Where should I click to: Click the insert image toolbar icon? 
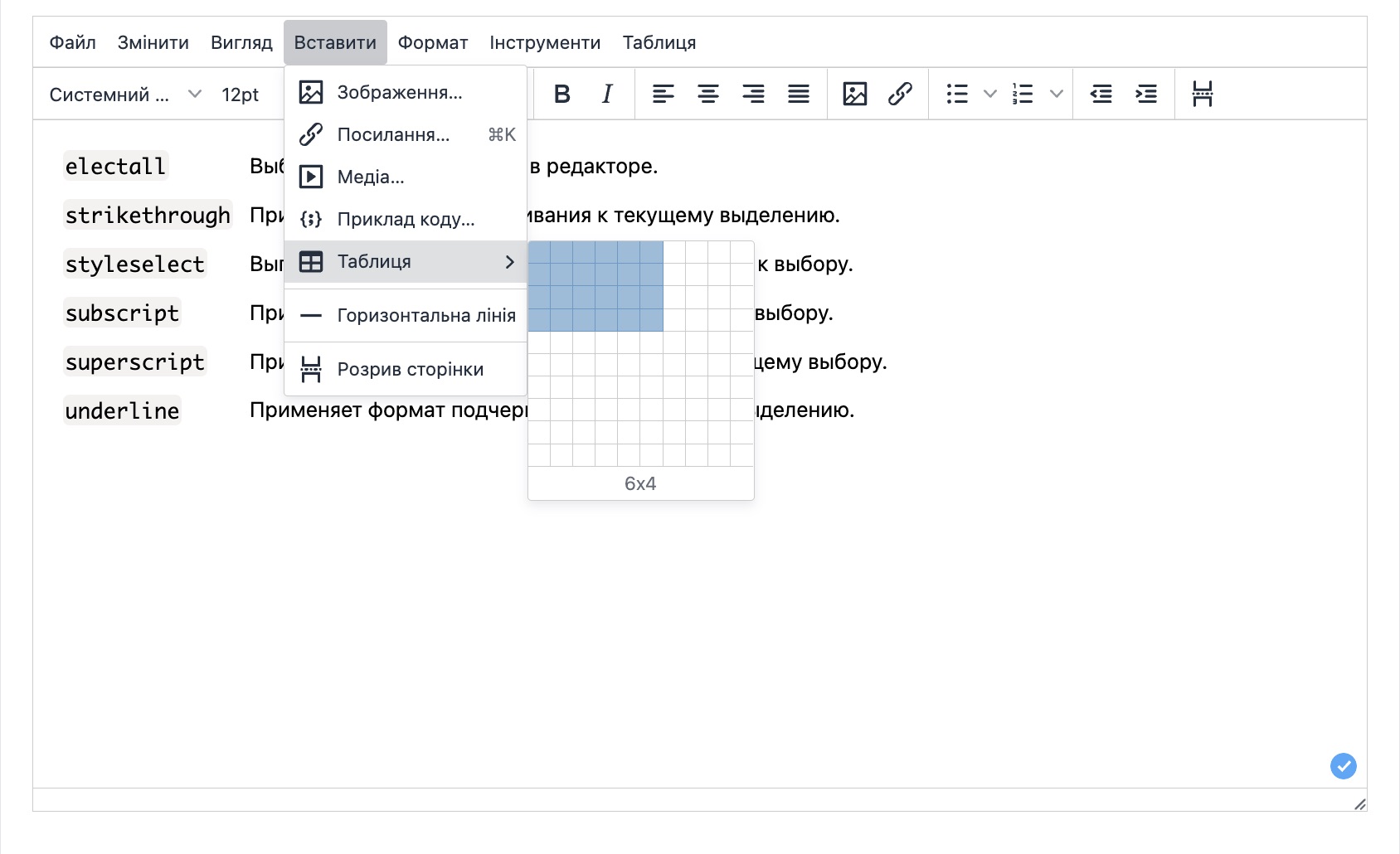pos(854,95)
